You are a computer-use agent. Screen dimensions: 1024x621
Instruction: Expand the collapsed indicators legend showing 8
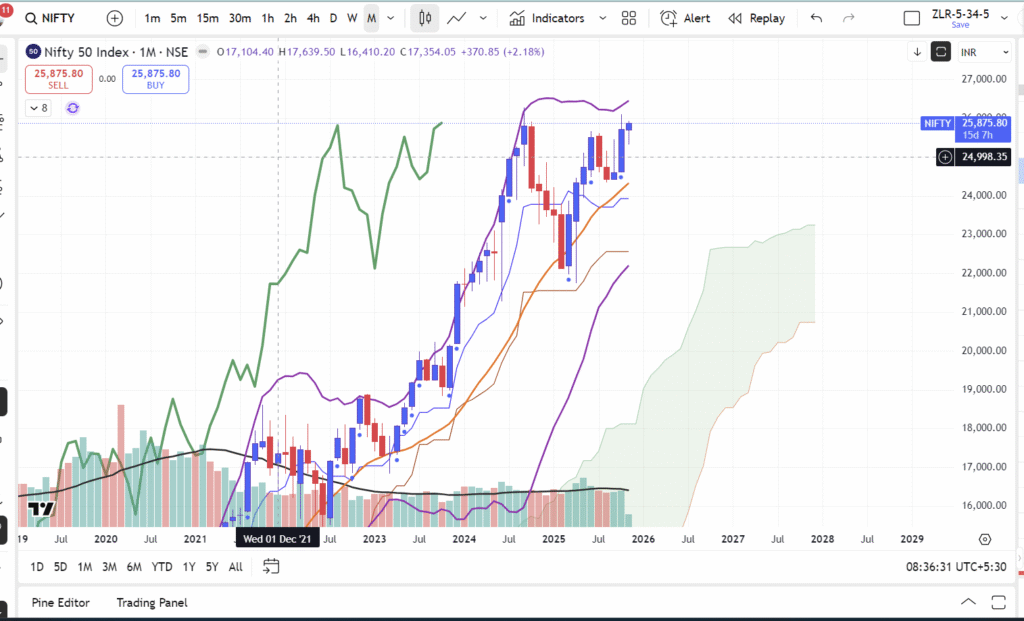(39, 108)
